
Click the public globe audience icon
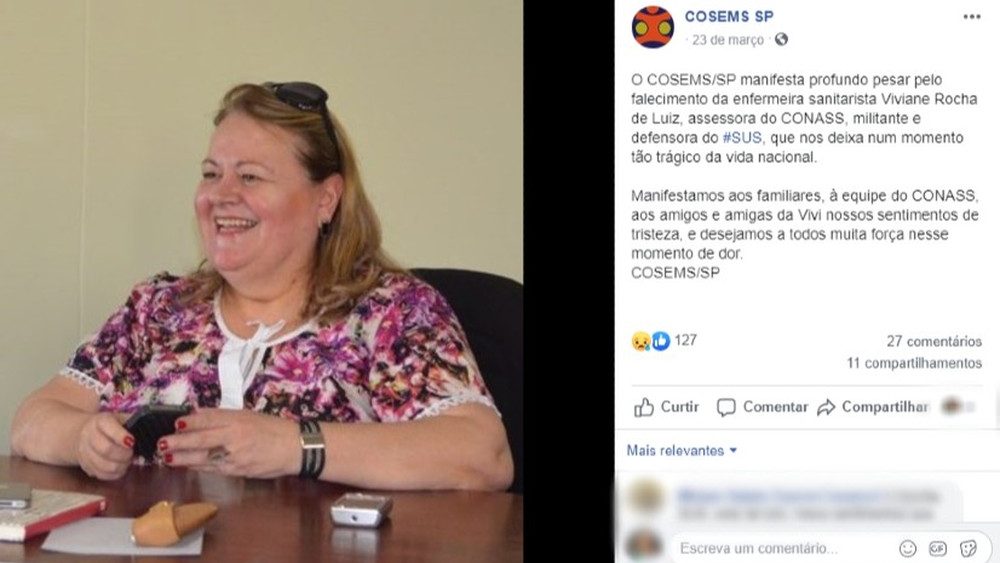point(781,40)
